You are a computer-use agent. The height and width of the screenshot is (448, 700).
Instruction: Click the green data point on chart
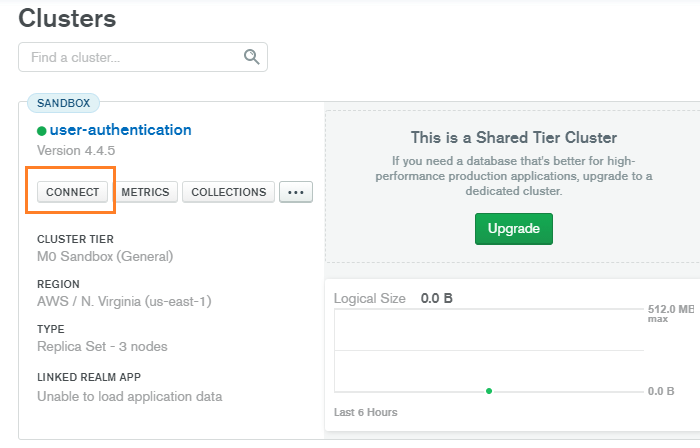489,391
